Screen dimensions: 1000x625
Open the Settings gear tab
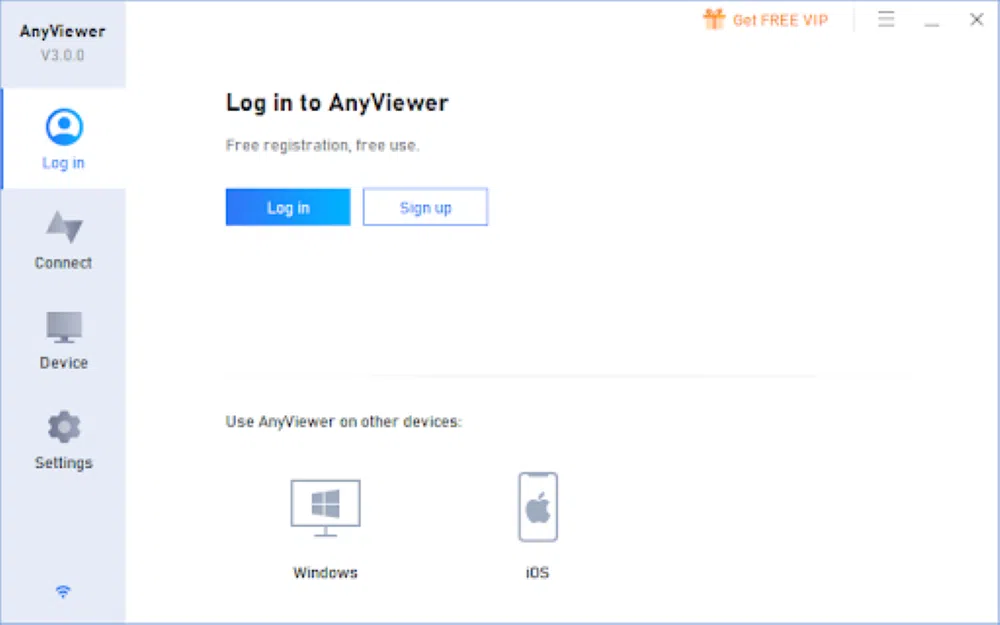coord(63,440)
